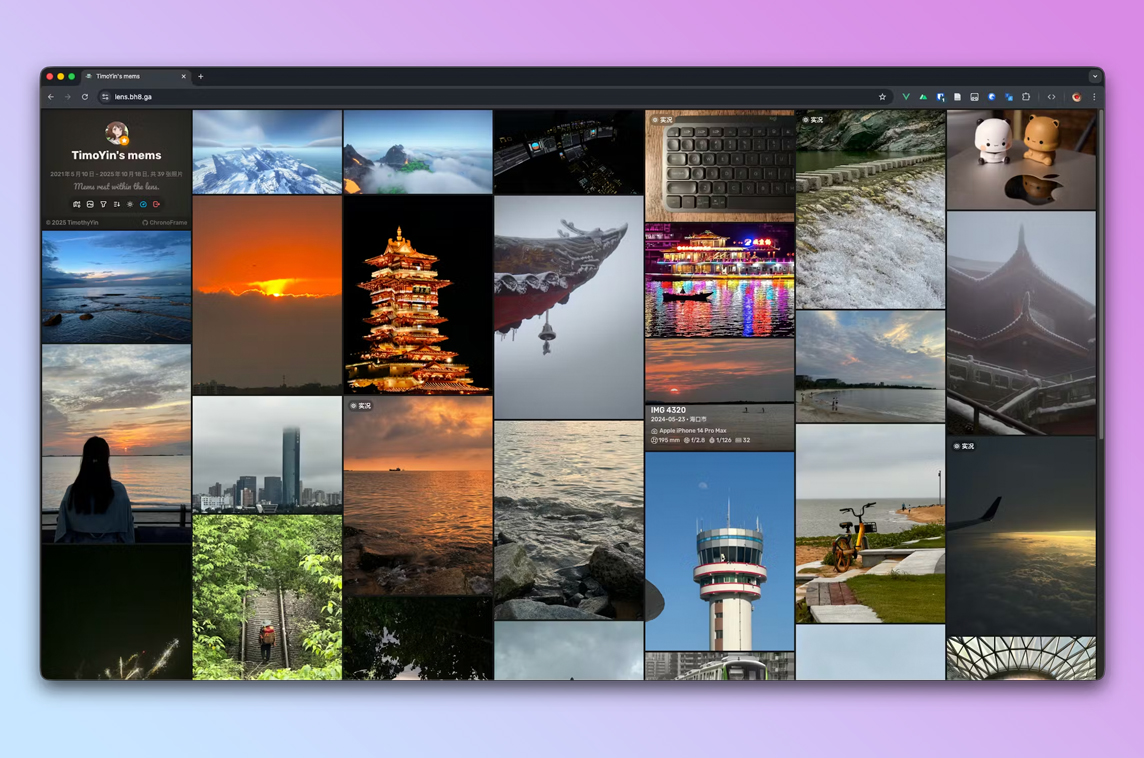Open the browser Extensions puzzle icon
This screenshot has height=758, width=1144.
click(x=1026, y=97)
